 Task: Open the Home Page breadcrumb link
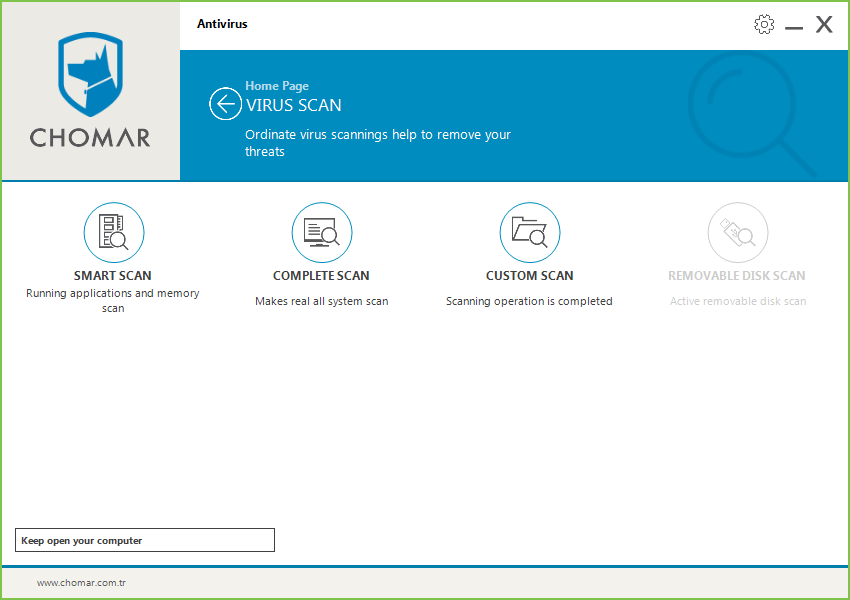point(277,86)
